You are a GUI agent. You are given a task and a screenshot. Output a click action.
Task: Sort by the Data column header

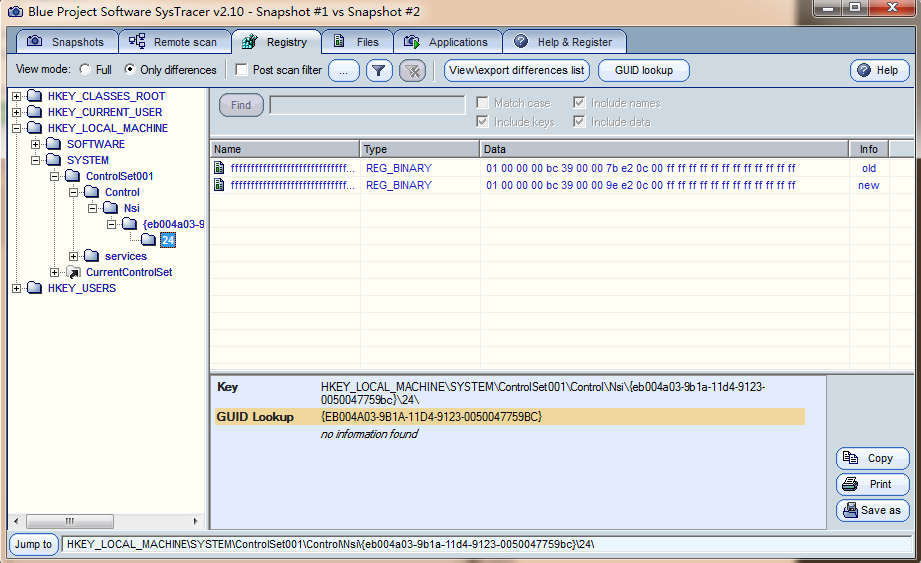664,149
